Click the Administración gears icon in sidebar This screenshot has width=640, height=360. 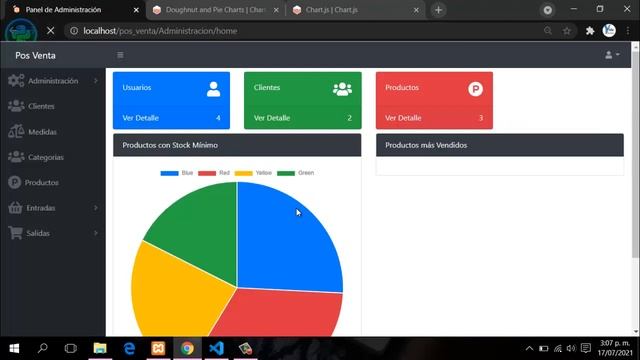click(16, 81)
